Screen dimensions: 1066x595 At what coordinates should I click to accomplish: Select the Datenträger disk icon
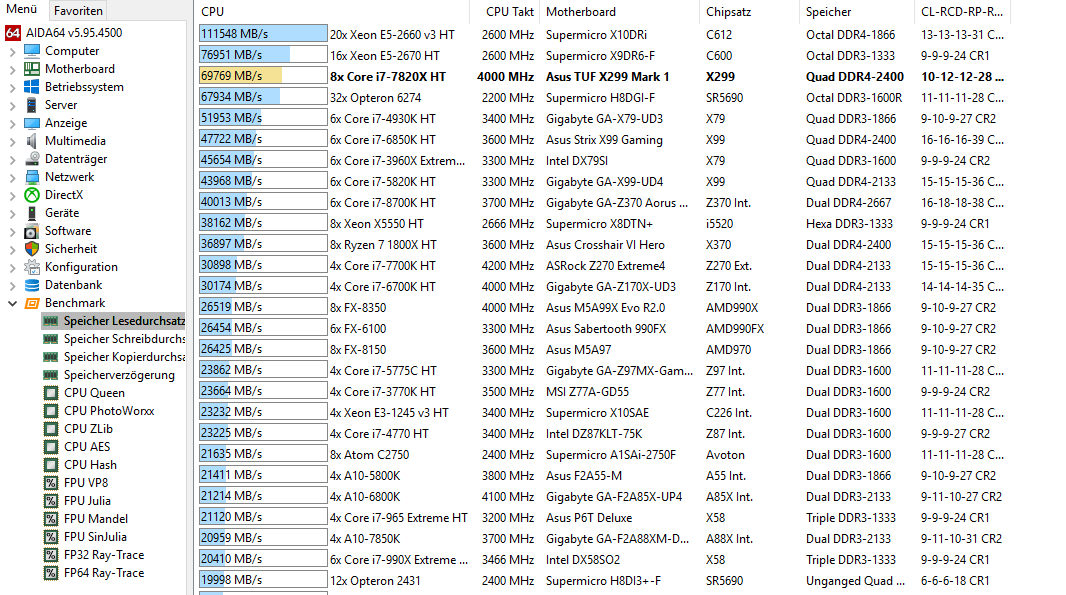coord(32,159)
